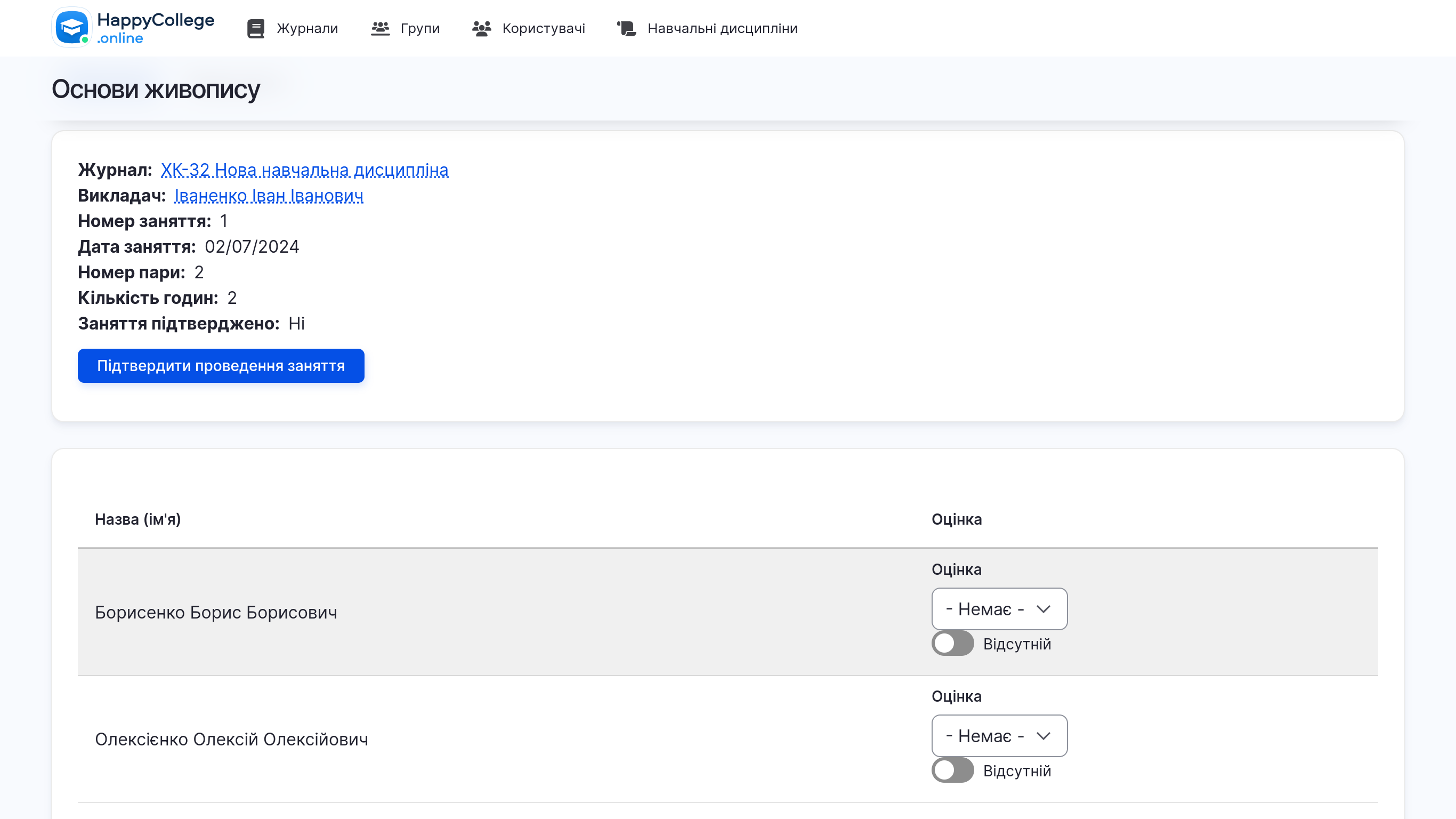1456x819 pixels.
Task: Navigate to the Групи section
Action: click(x=420, y=28)
